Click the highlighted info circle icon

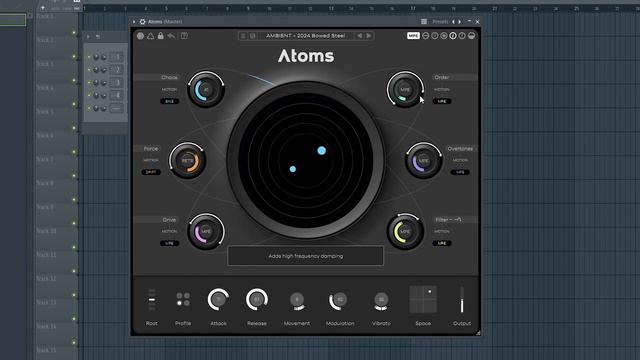coord(453,36)
